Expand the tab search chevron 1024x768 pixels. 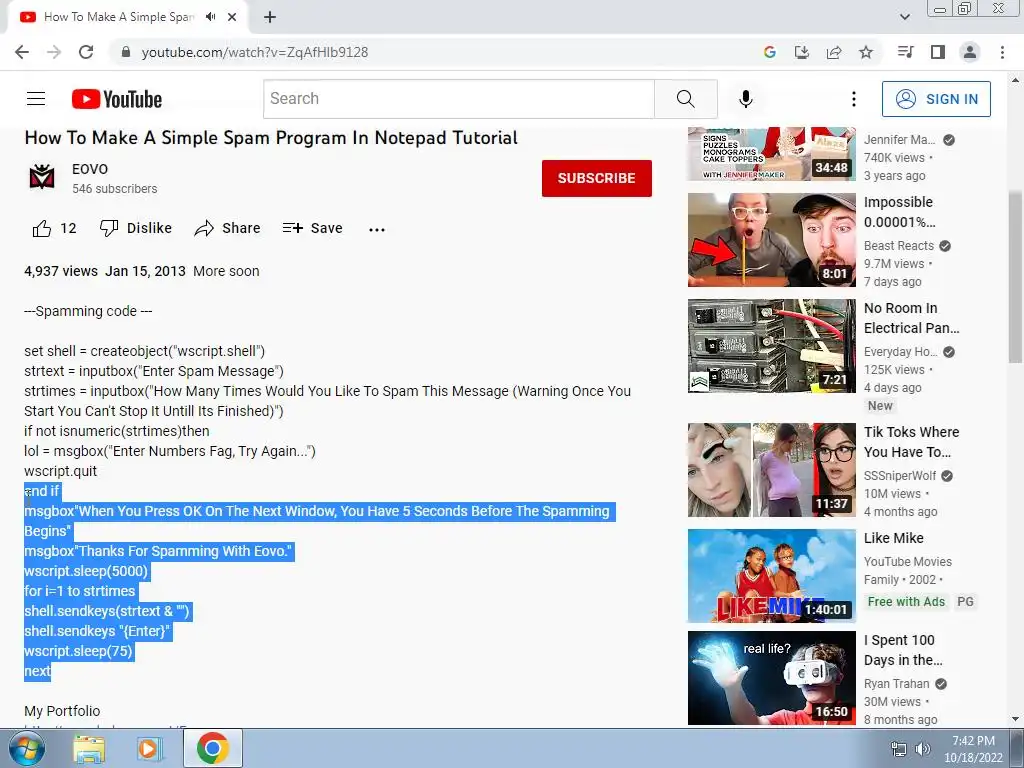[x=904, y=17]
